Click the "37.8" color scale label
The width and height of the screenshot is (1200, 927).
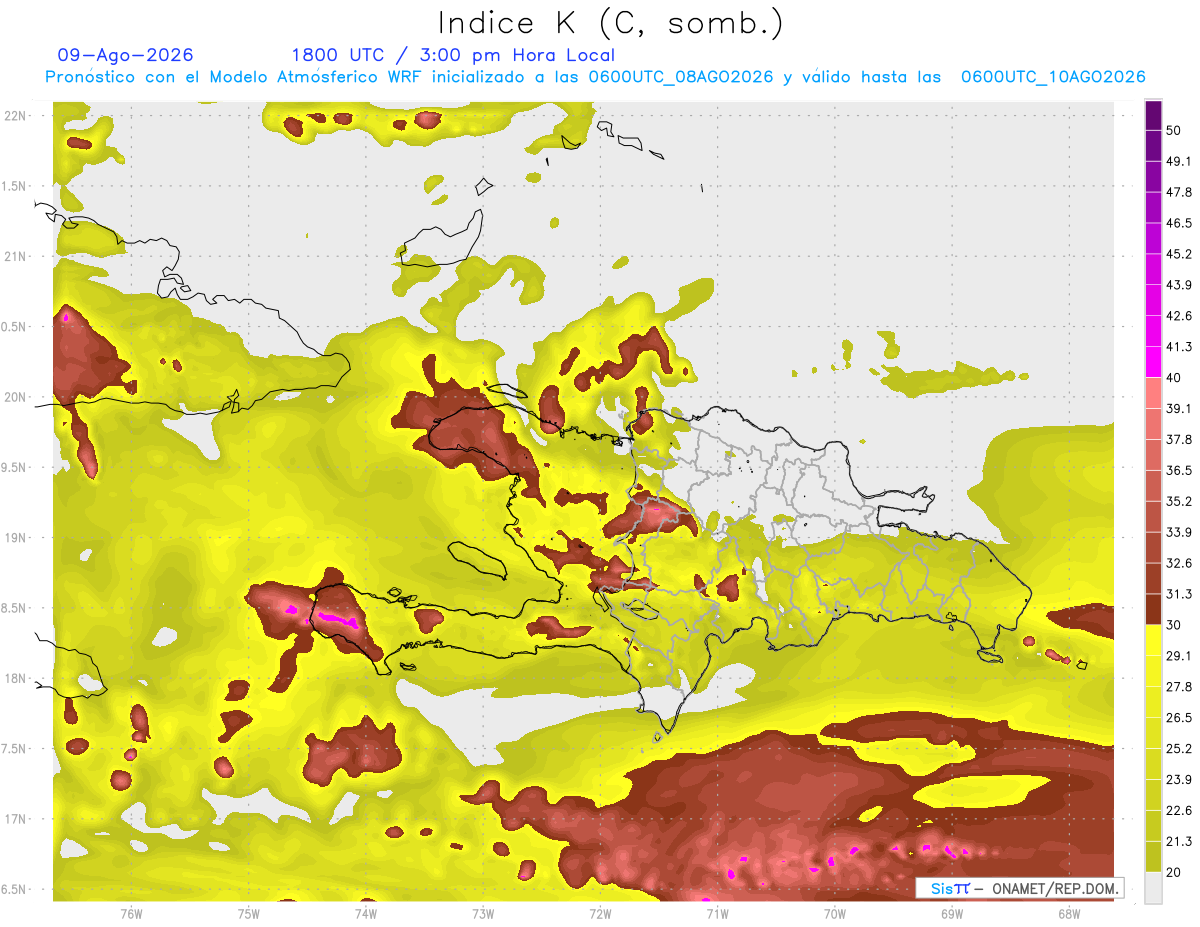click(x=1179, y=440)
